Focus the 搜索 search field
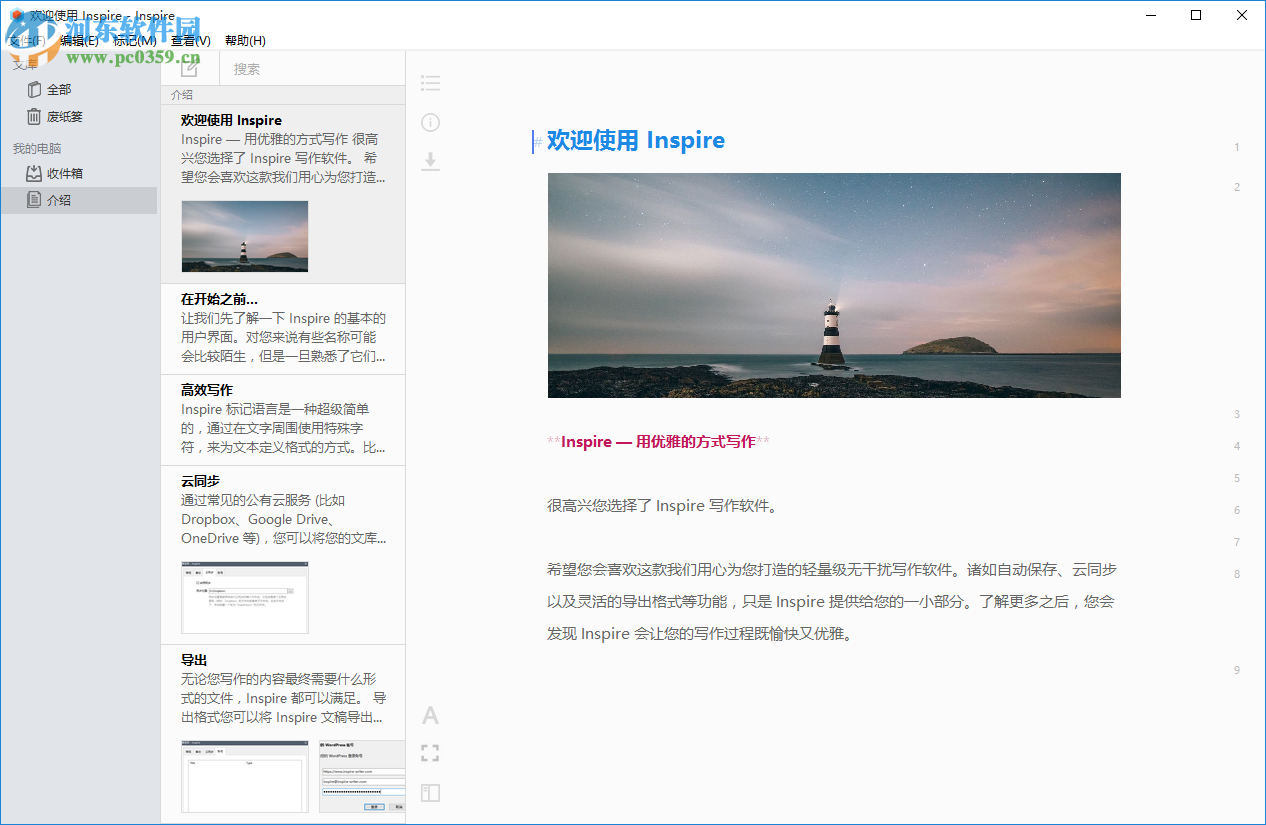Viewport: 1266px width, 825px height. (x=312, y=68)
